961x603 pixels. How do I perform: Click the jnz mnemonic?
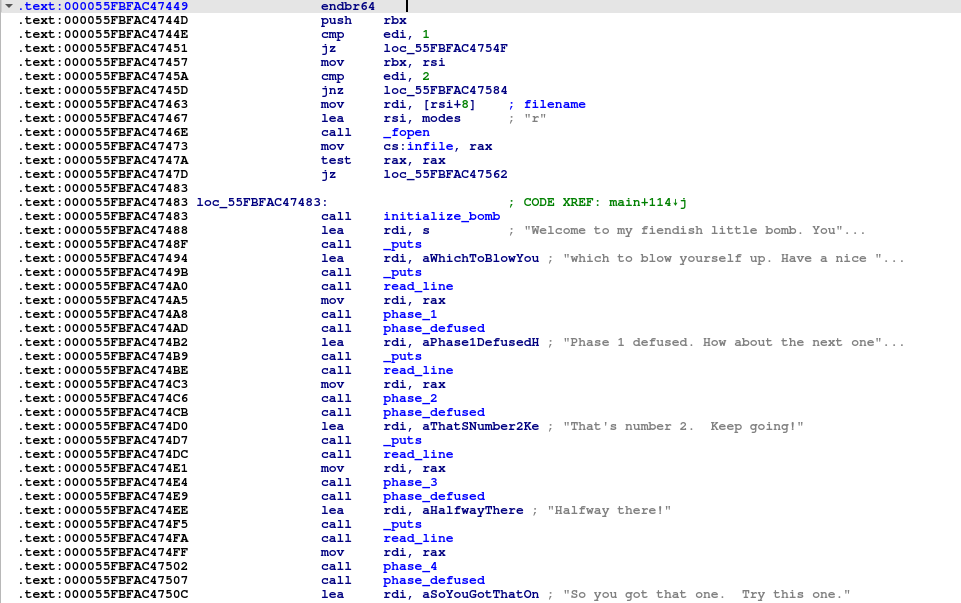[332, 91]
